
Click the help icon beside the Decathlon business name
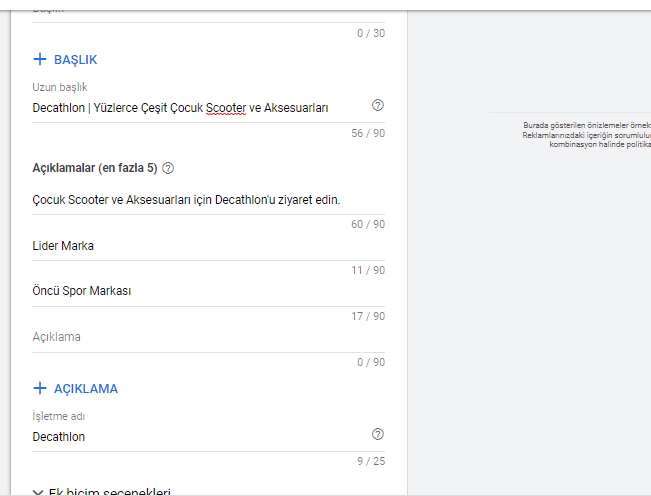(x=377, y=434)
